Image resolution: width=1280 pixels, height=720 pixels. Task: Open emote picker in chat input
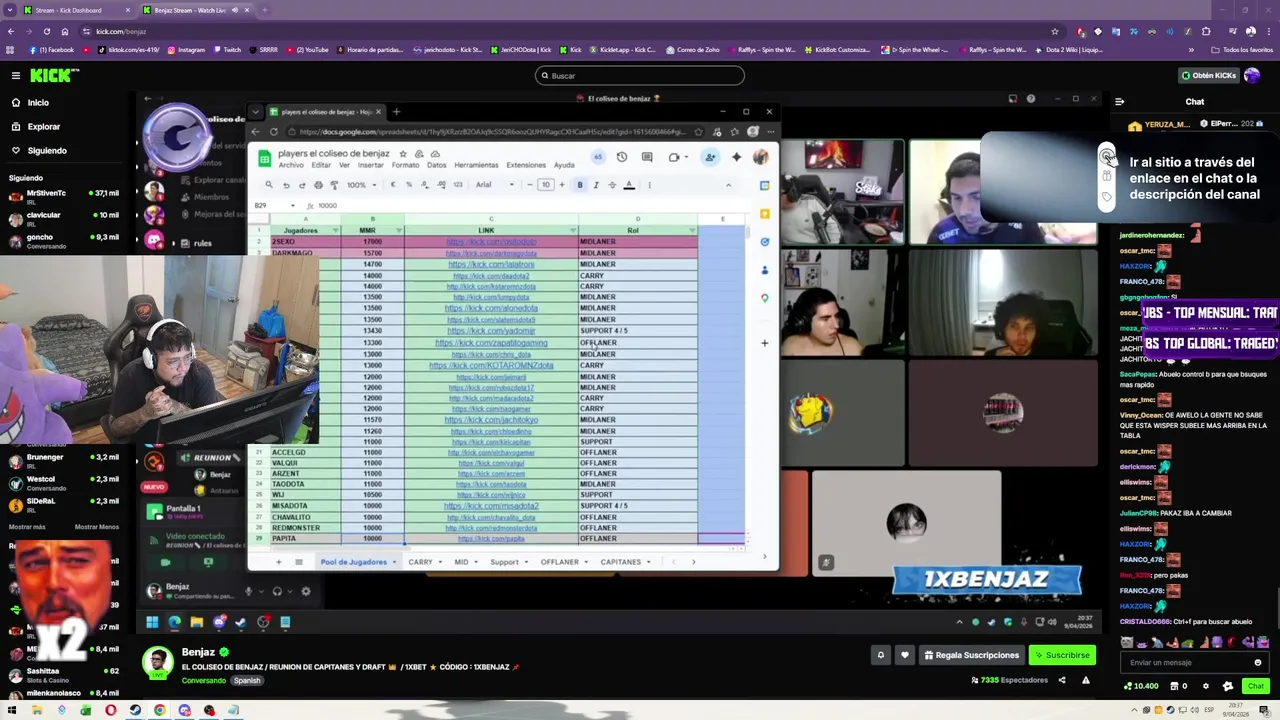coord(1258,662)
